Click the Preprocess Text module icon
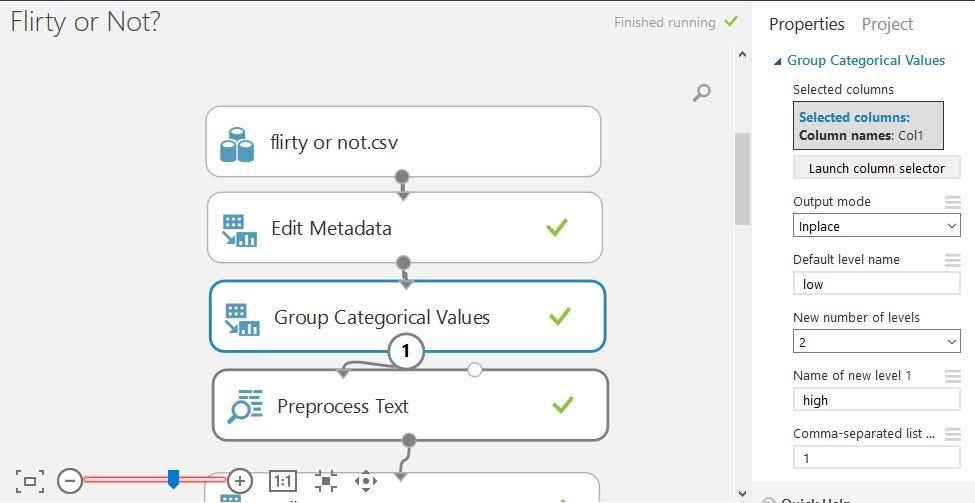Screen dimensions: 975x503 tap(245, 406)
